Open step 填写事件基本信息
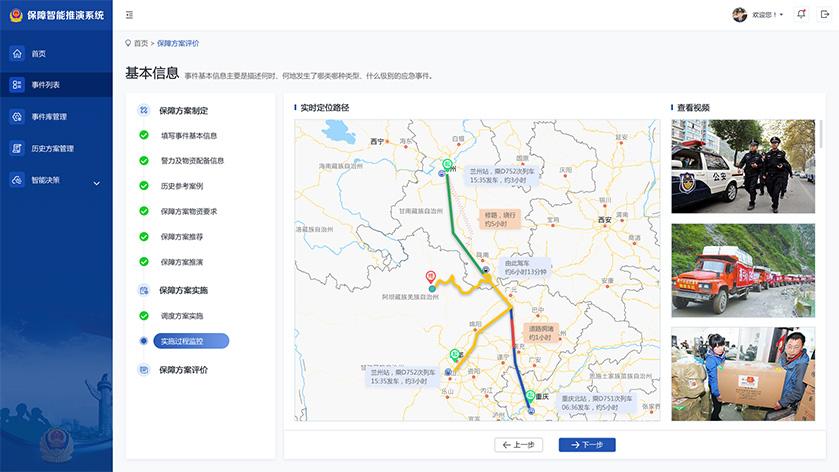Viewport: 839px width, 472px height. tap(189, 135)
